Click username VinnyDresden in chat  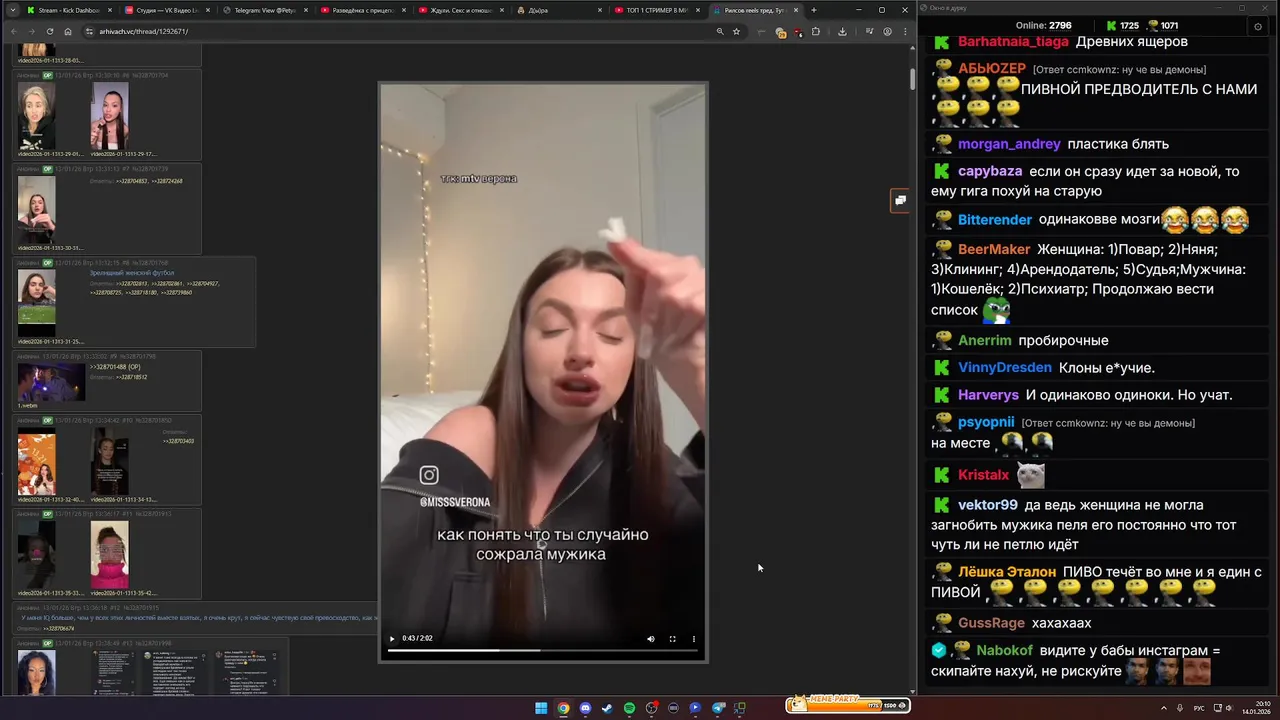[1005, 367]
